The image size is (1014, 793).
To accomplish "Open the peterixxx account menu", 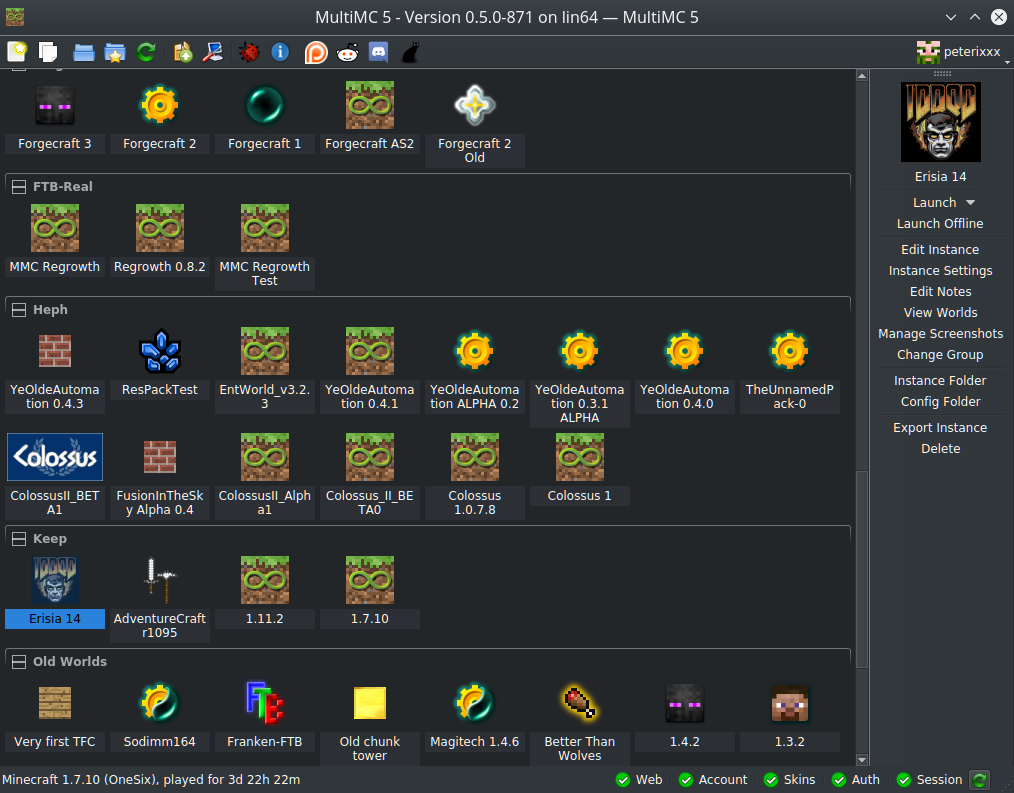I will [x=958, y=52].
